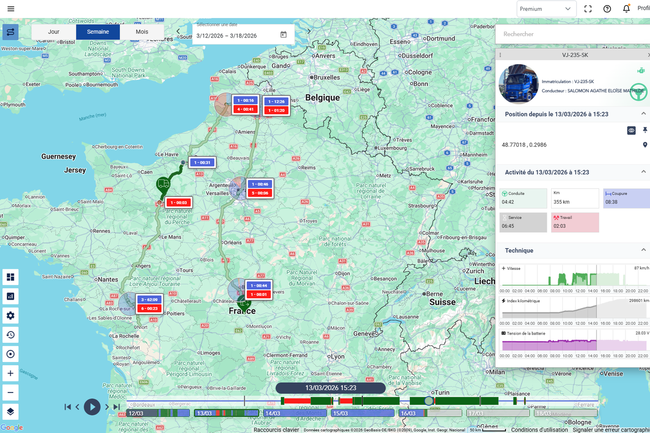The height and width of the screenshot is (433, 650).
Task: Play the route animation
Action: (x=92, y=407)
